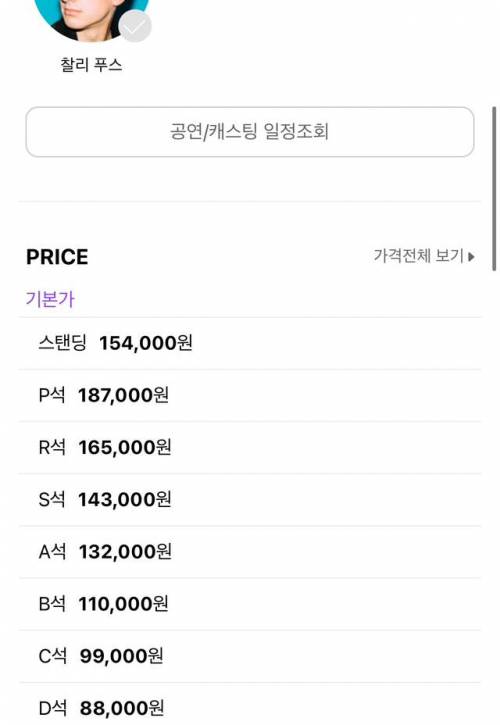Select the D석 88,000원 price row
This screenshot has height=725, width=500.
(250, 704)
